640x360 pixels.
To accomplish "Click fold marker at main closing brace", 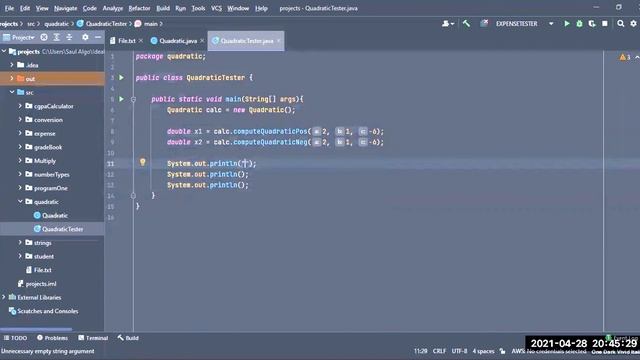I will (x=133, y=196).
